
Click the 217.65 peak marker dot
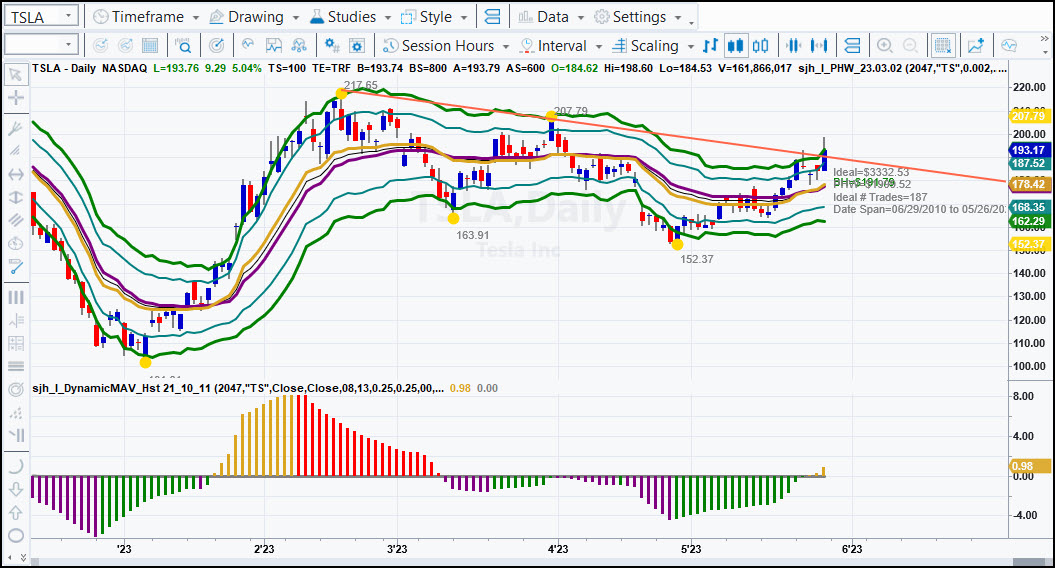coord(341,94)
